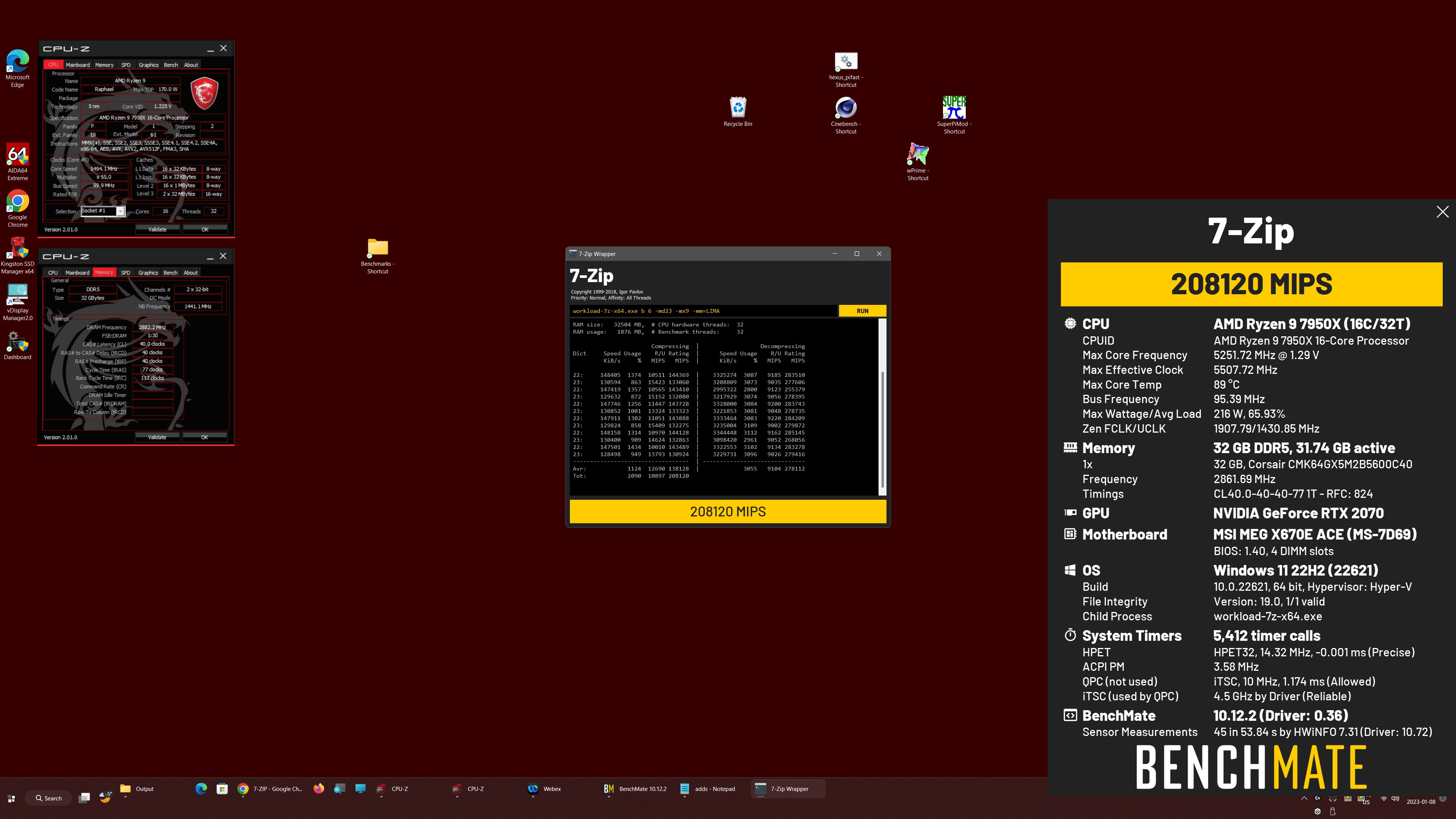Click the yellow RUN button
This screenshot has height=819, width=1456.
(862, 311)
